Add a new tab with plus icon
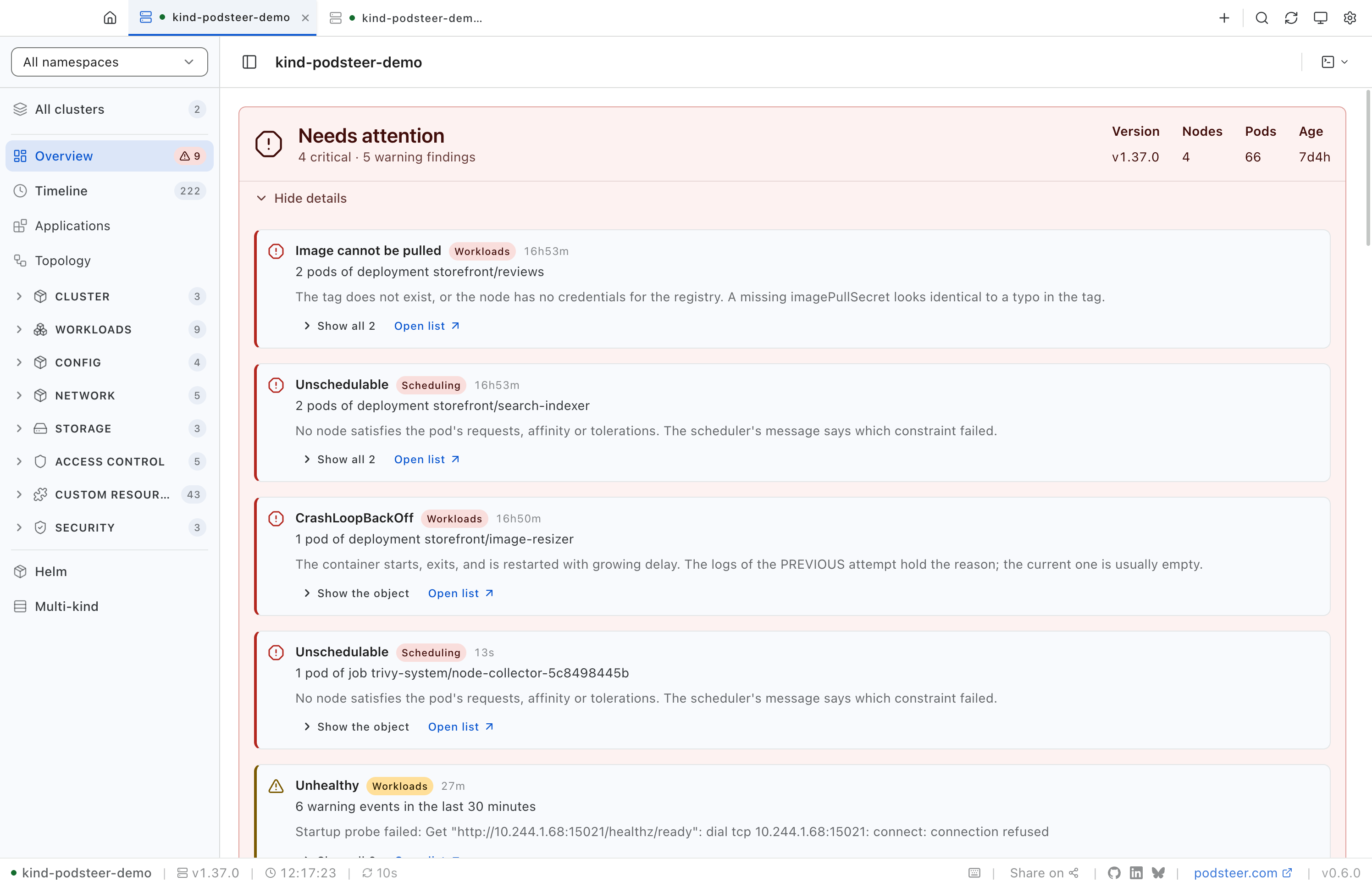1372x887 pixels. click(x=1224, y=18)
